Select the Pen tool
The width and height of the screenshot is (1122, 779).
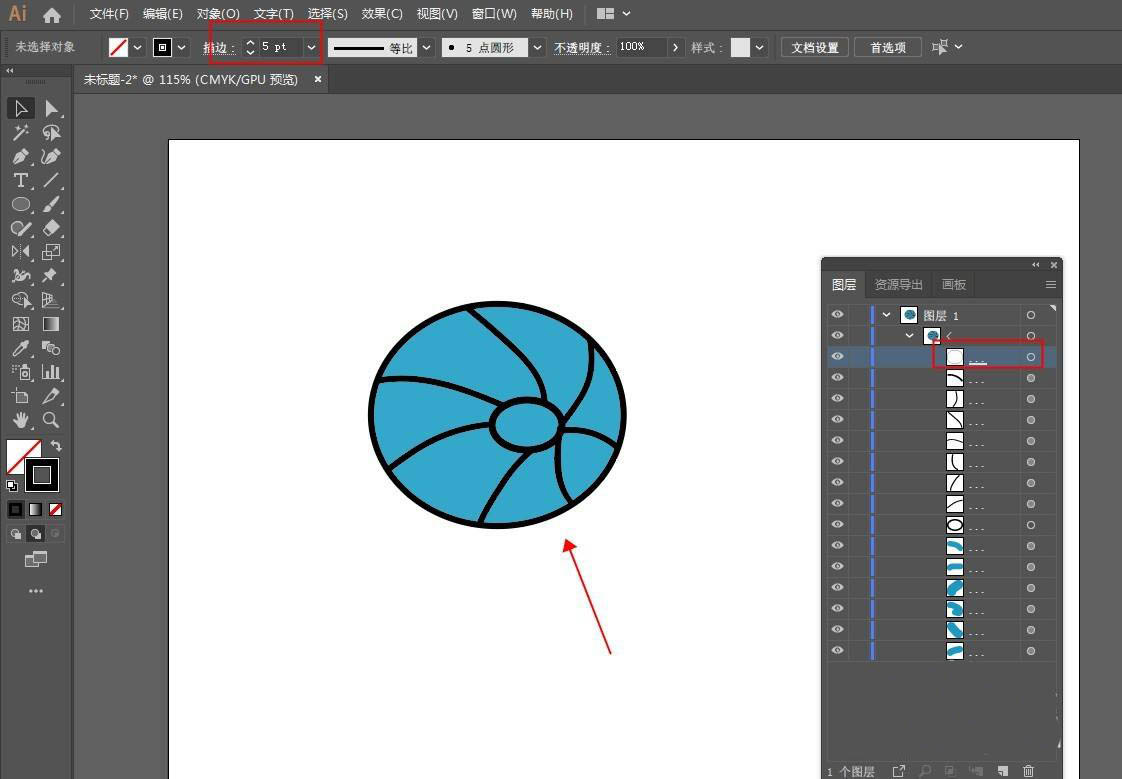pyautogui.click(x=20, y=156)
